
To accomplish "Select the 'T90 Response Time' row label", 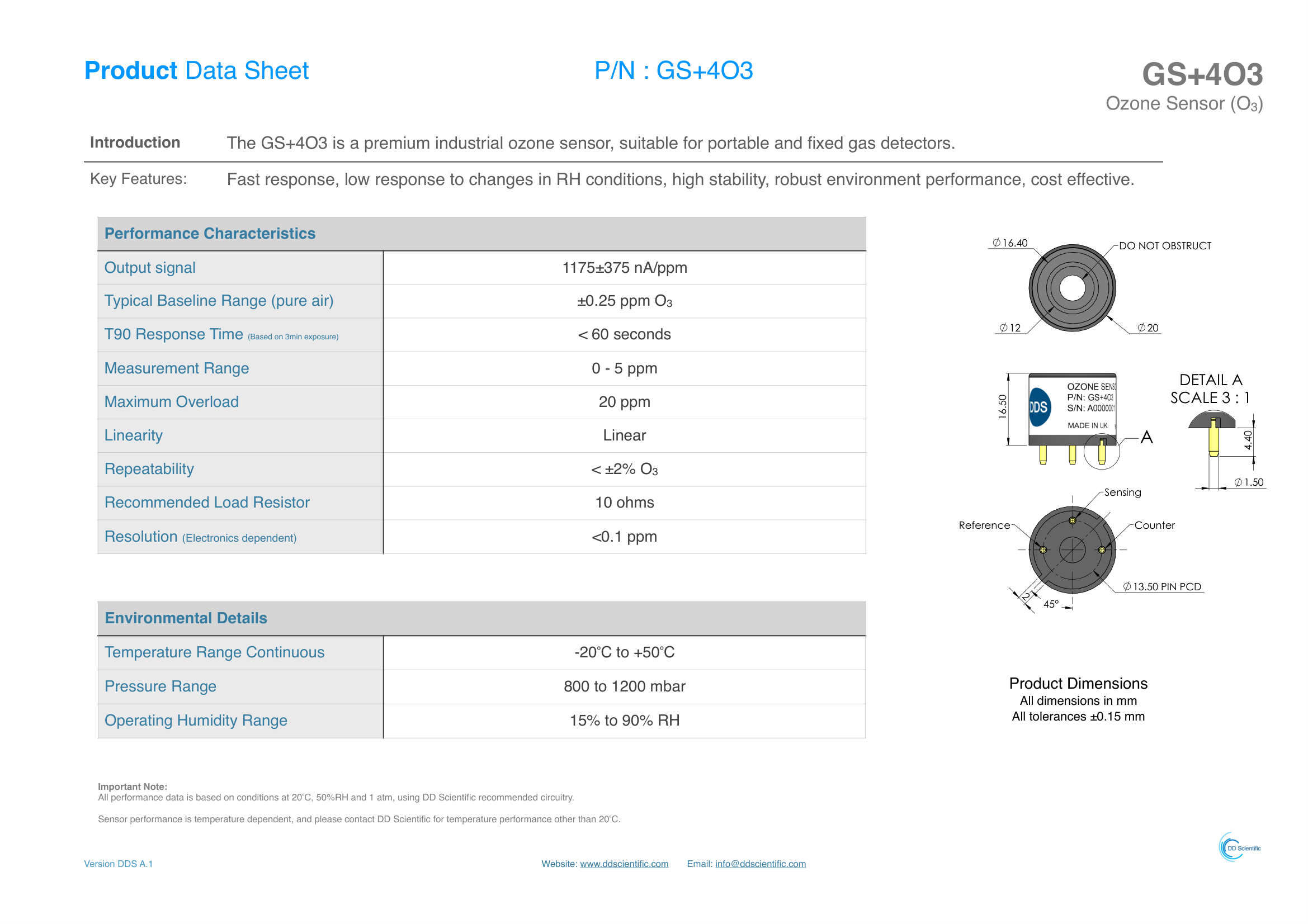I will pyautogui.click(x=221, y=334).
